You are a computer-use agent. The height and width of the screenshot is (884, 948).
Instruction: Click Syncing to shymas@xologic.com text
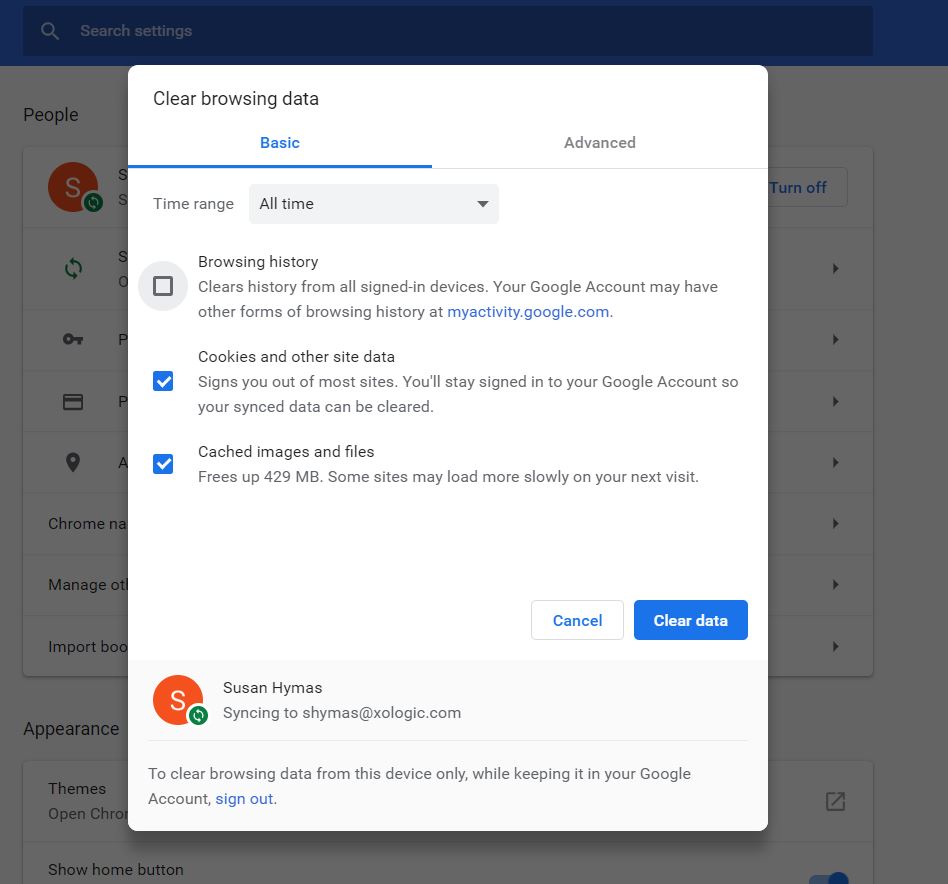[x=342, y=713]
